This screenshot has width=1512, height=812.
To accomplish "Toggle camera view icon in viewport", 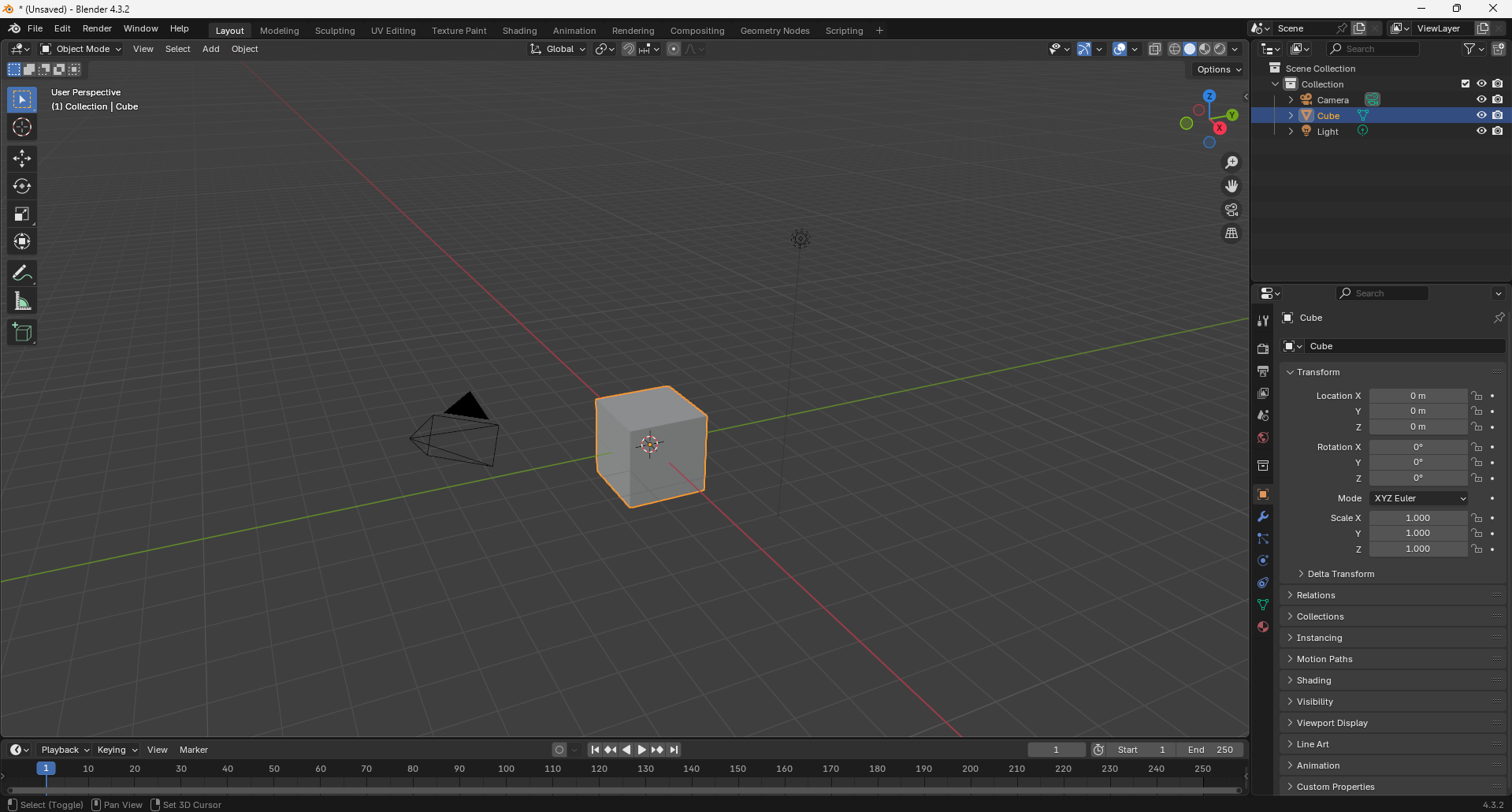I will 1232,210.
